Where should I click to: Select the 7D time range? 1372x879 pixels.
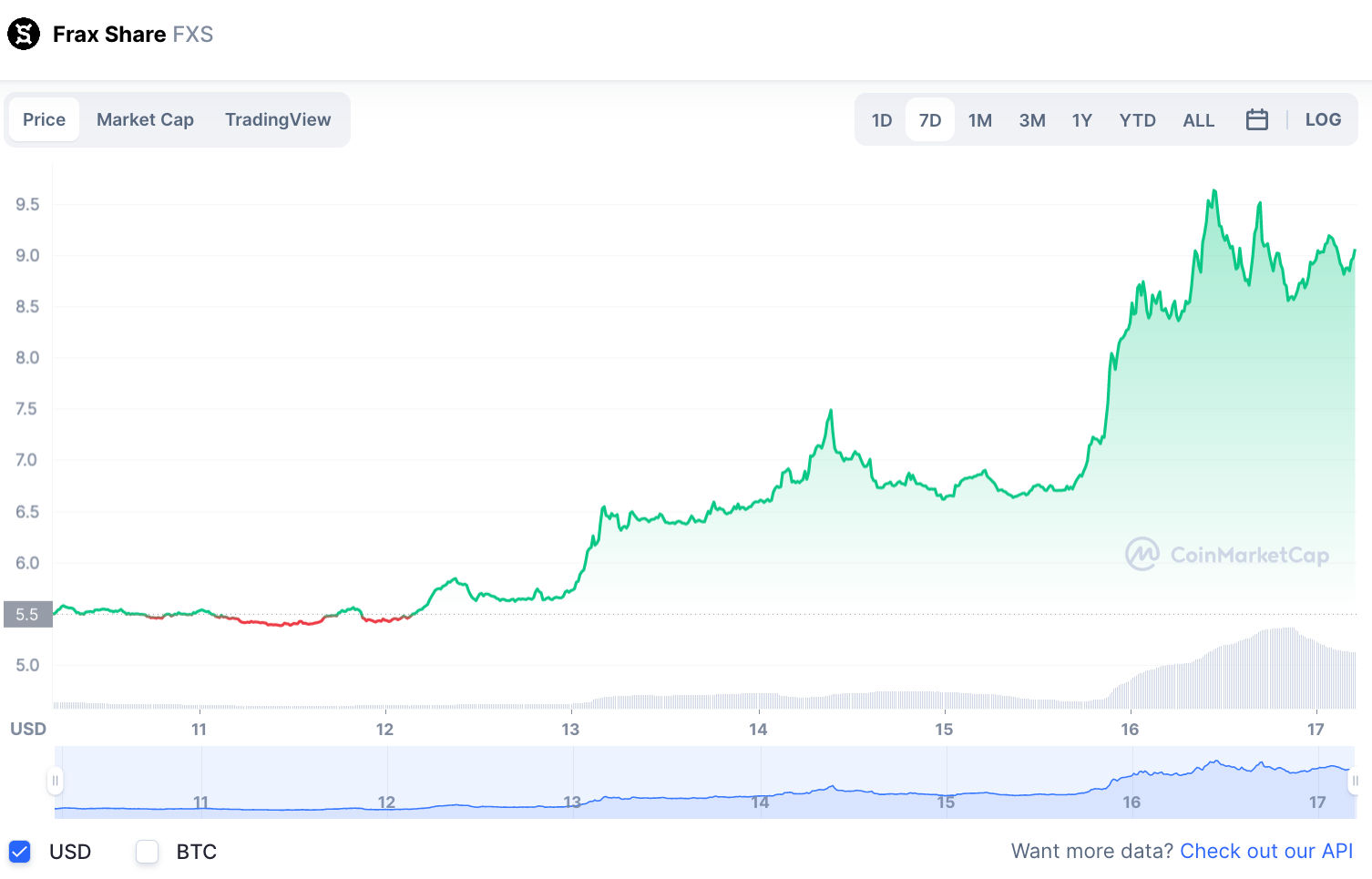point(930,120)
